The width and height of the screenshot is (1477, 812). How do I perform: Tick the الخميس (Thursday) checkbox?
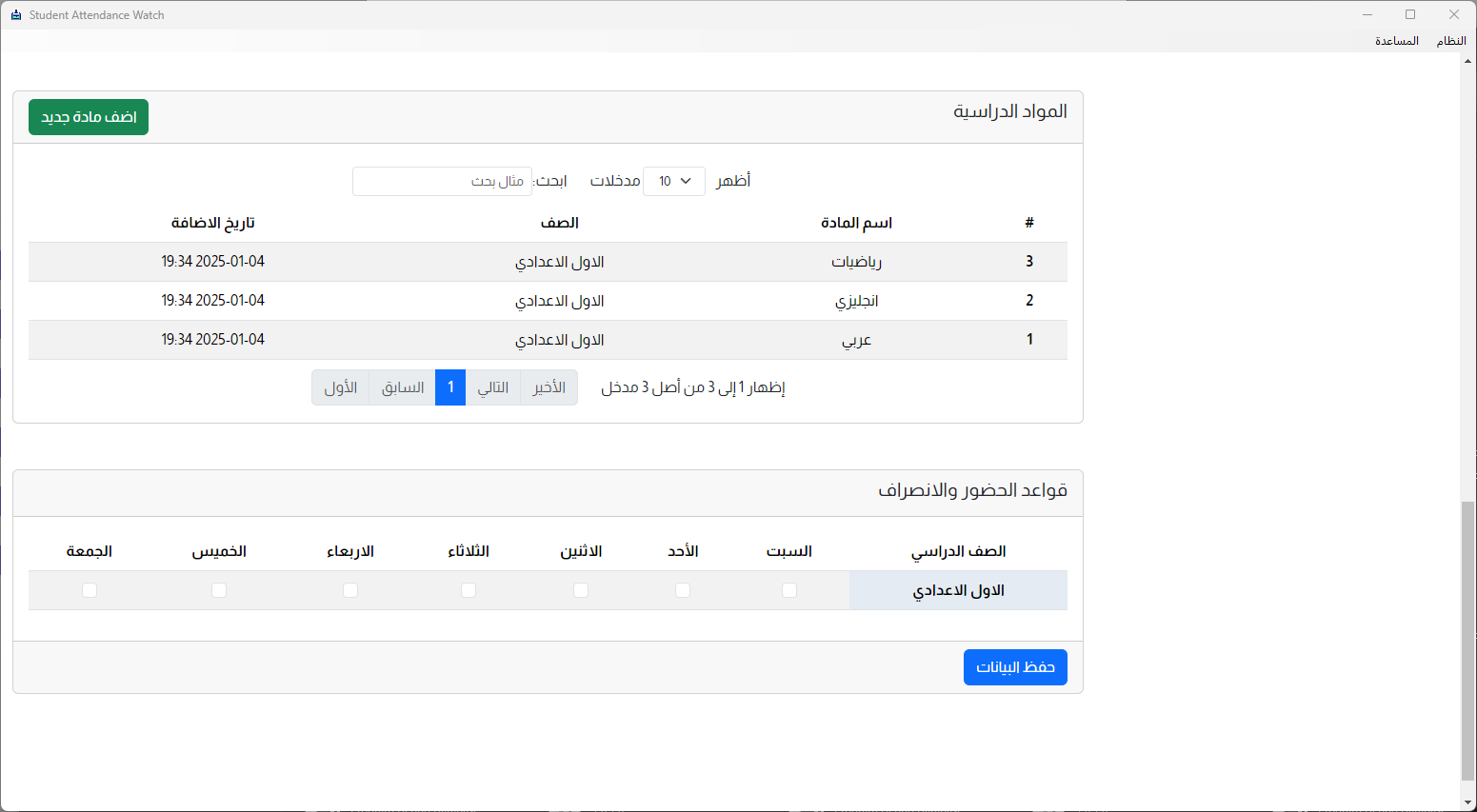pyautogui.click(x=219, y=590)
